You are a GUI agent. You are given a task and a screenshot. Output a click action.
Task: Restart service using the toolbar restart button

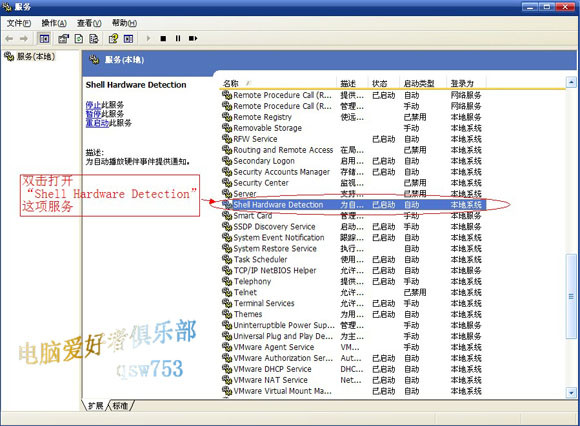[193, 38]
